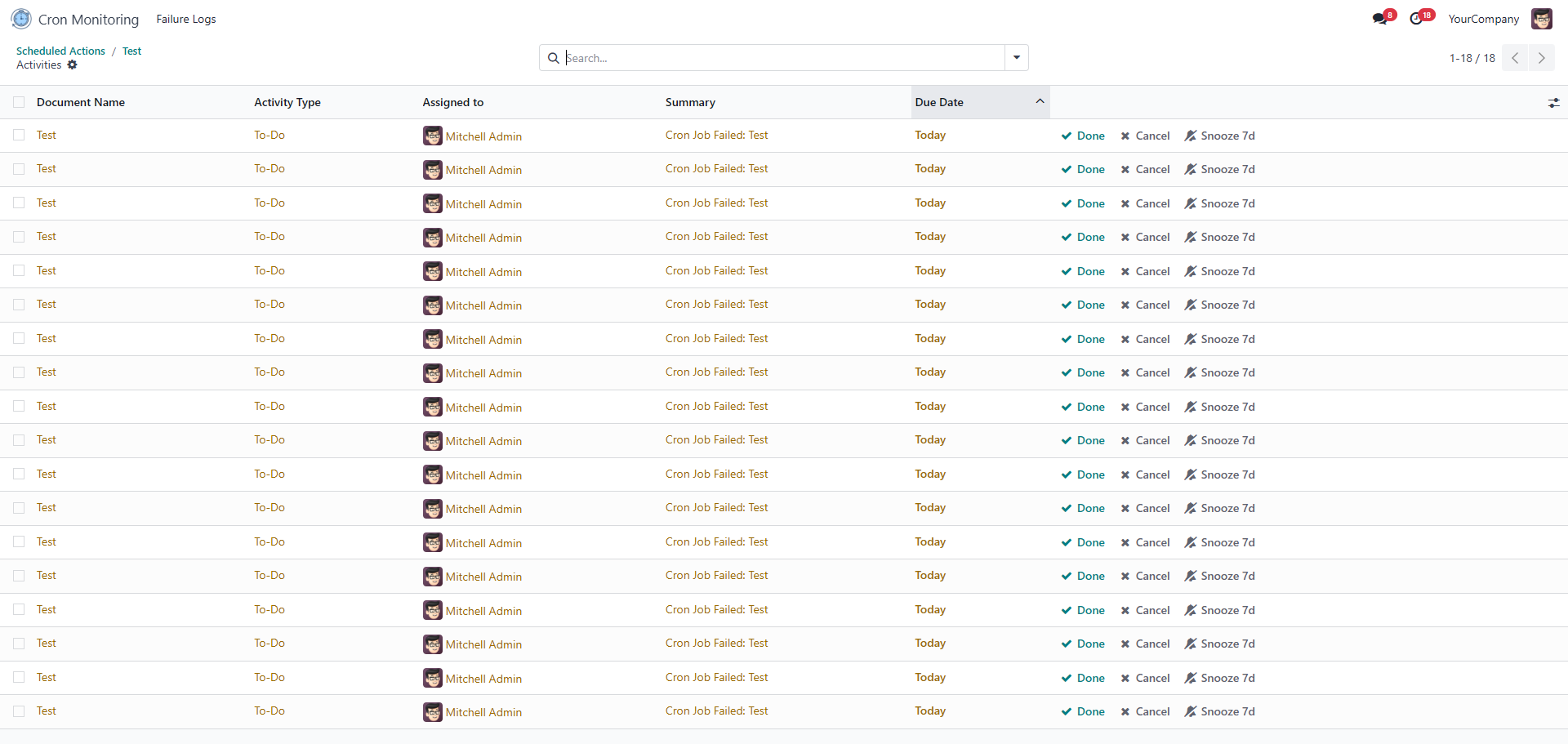The width and height of the screenshot is (1568, 744).
Task: Open the Cron Monitoring app home icon
Action: (21, 19)
